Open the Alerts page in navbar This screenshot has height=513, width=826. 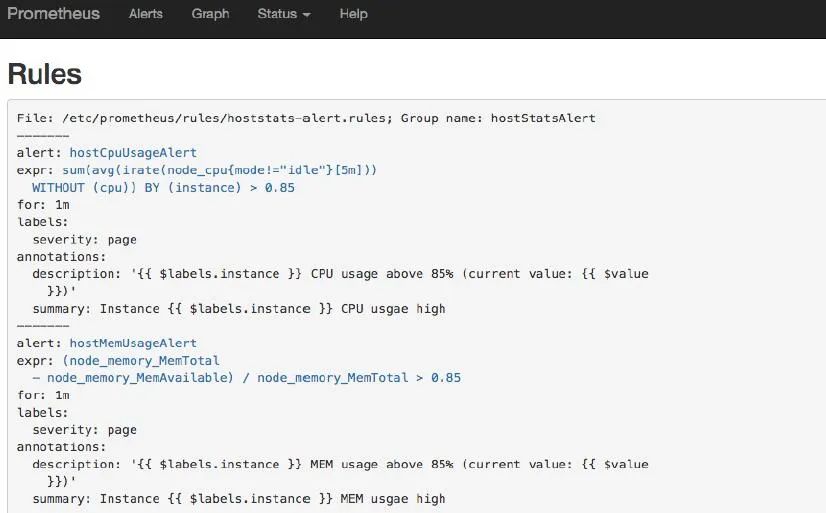[146, 14]
